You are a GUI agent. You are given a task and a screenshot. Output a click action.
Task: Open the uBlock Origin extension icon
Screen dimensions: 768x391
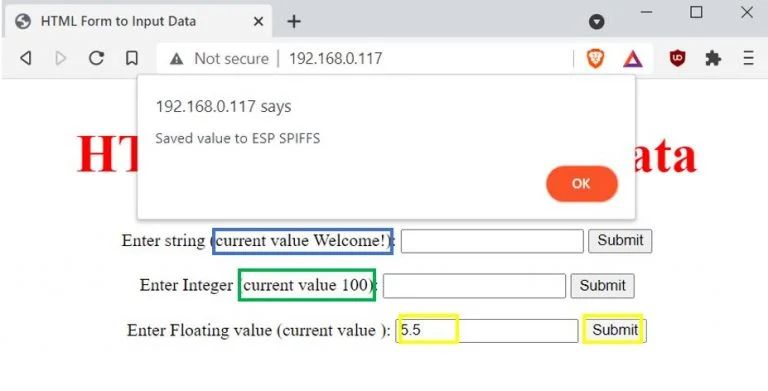(x=677, y=58)
